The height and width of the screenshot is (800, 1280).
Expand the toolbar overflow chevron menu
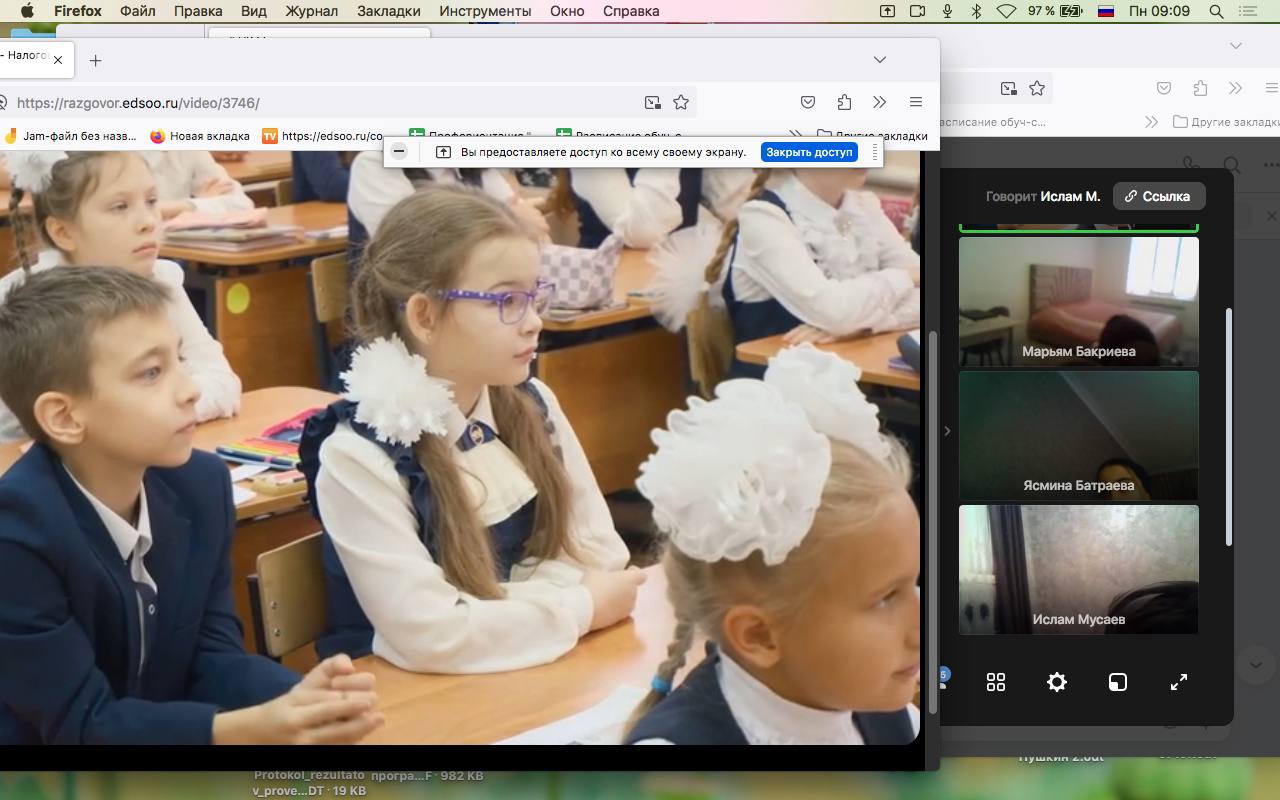coord(879,102)
